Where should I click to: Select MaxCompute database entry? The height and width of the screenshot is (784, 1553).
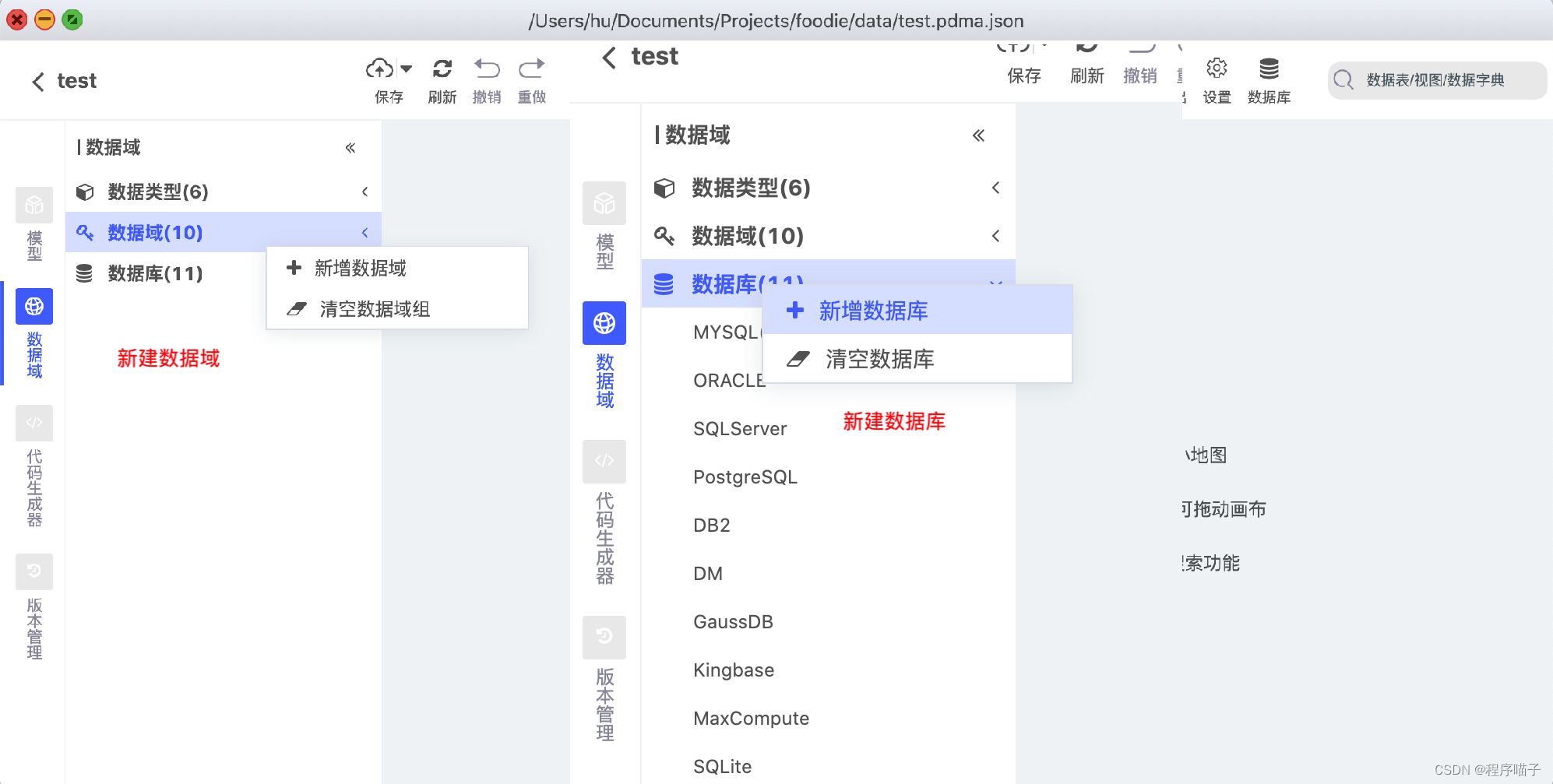point(751,719)
